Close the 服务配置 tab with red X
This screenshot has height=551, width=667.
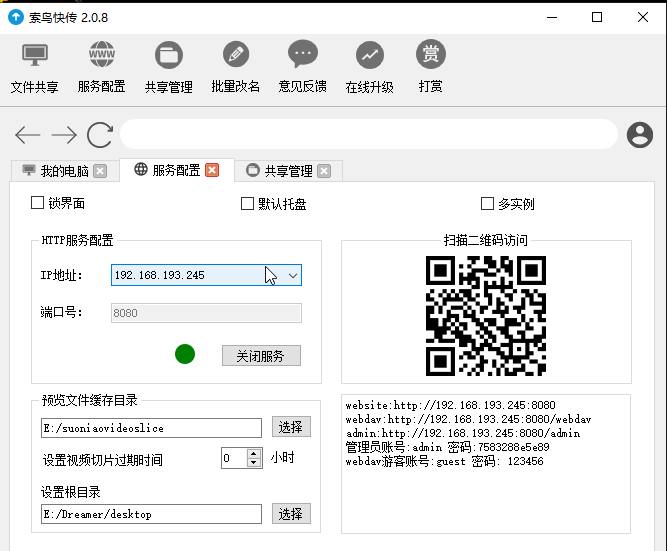[212, 170]
